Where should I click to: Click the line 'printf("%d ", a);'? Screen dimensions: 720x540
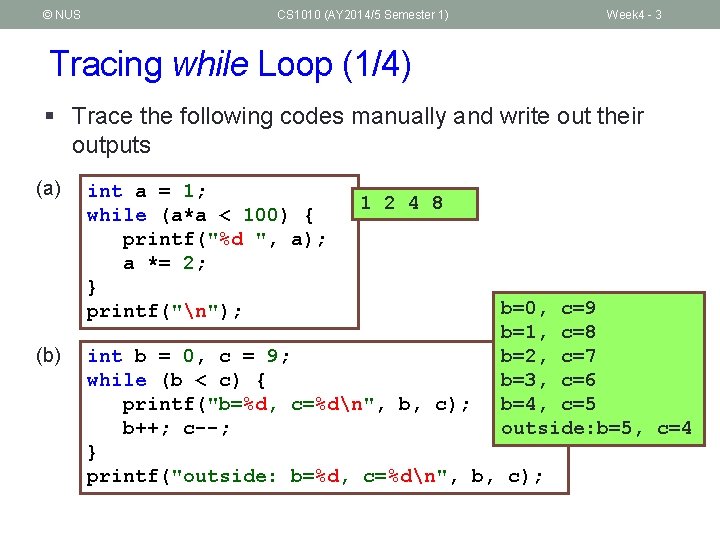[224, 239]
